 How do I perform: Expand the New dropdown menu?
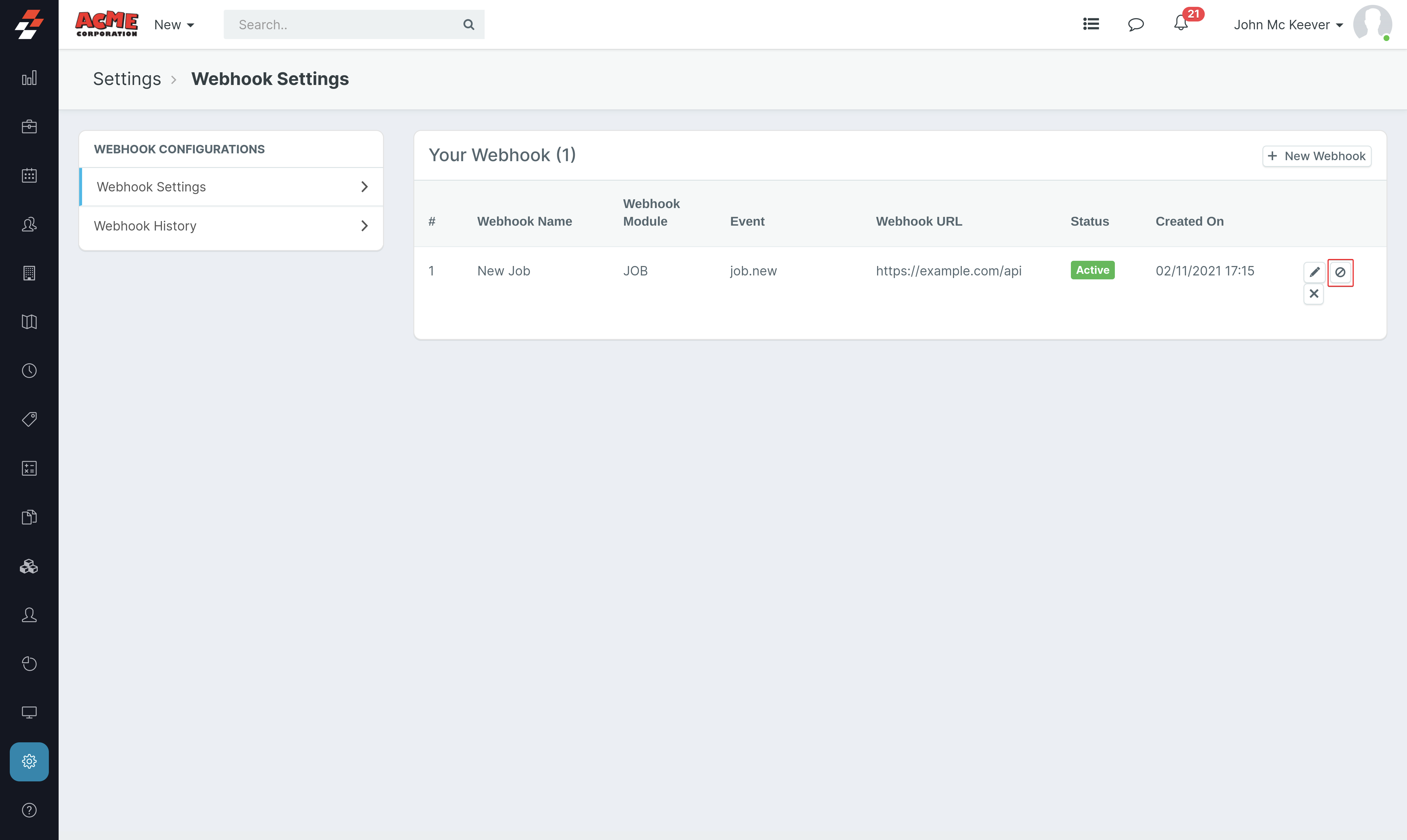click(x=174, y=25)
